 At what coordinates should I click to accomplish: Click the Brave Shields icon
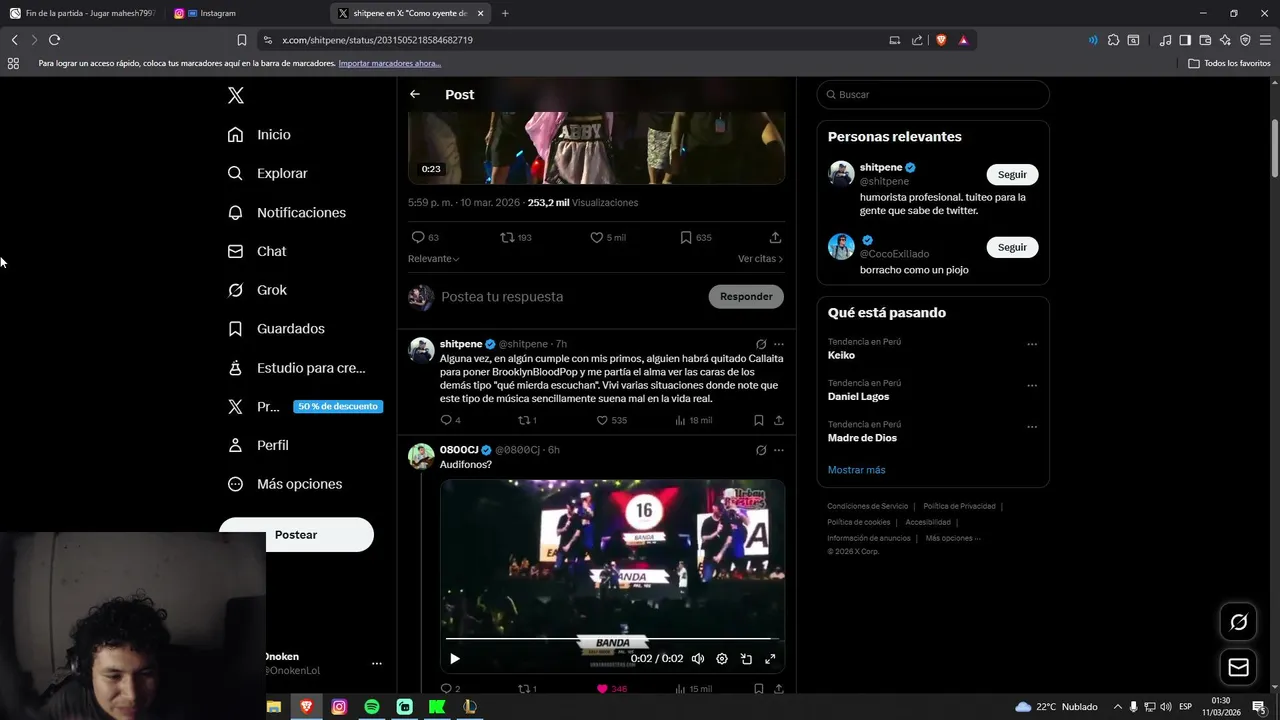941,40
